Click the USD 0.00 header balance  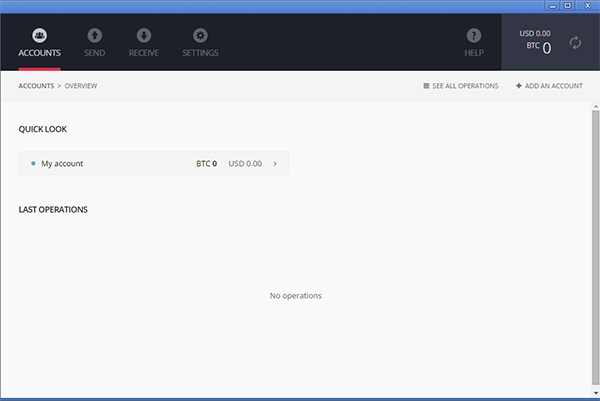535,33
